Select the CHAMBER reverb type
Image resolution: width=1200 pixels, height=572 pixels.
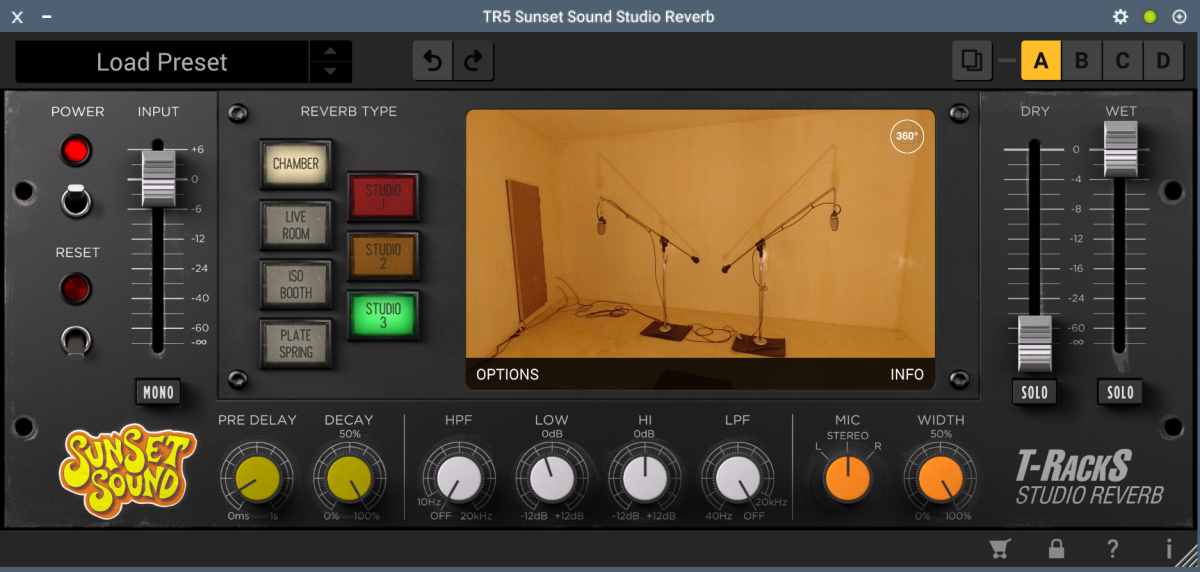pyautogui.click(x=296, y=164)
